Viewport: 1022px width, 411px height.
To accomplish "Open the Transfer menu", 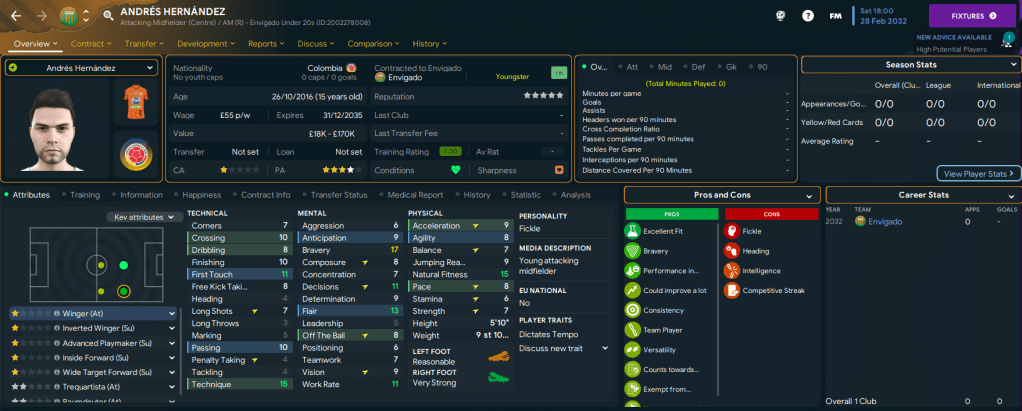I will coord(144,44).
